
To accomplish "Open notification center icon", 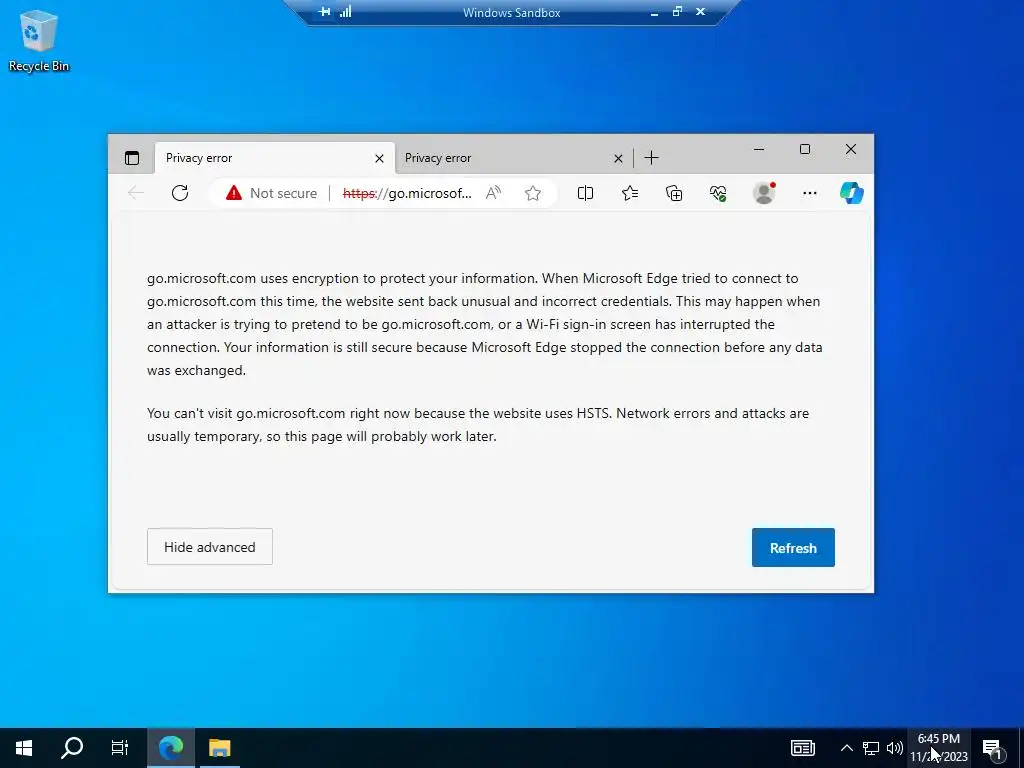I will point(993,748).
